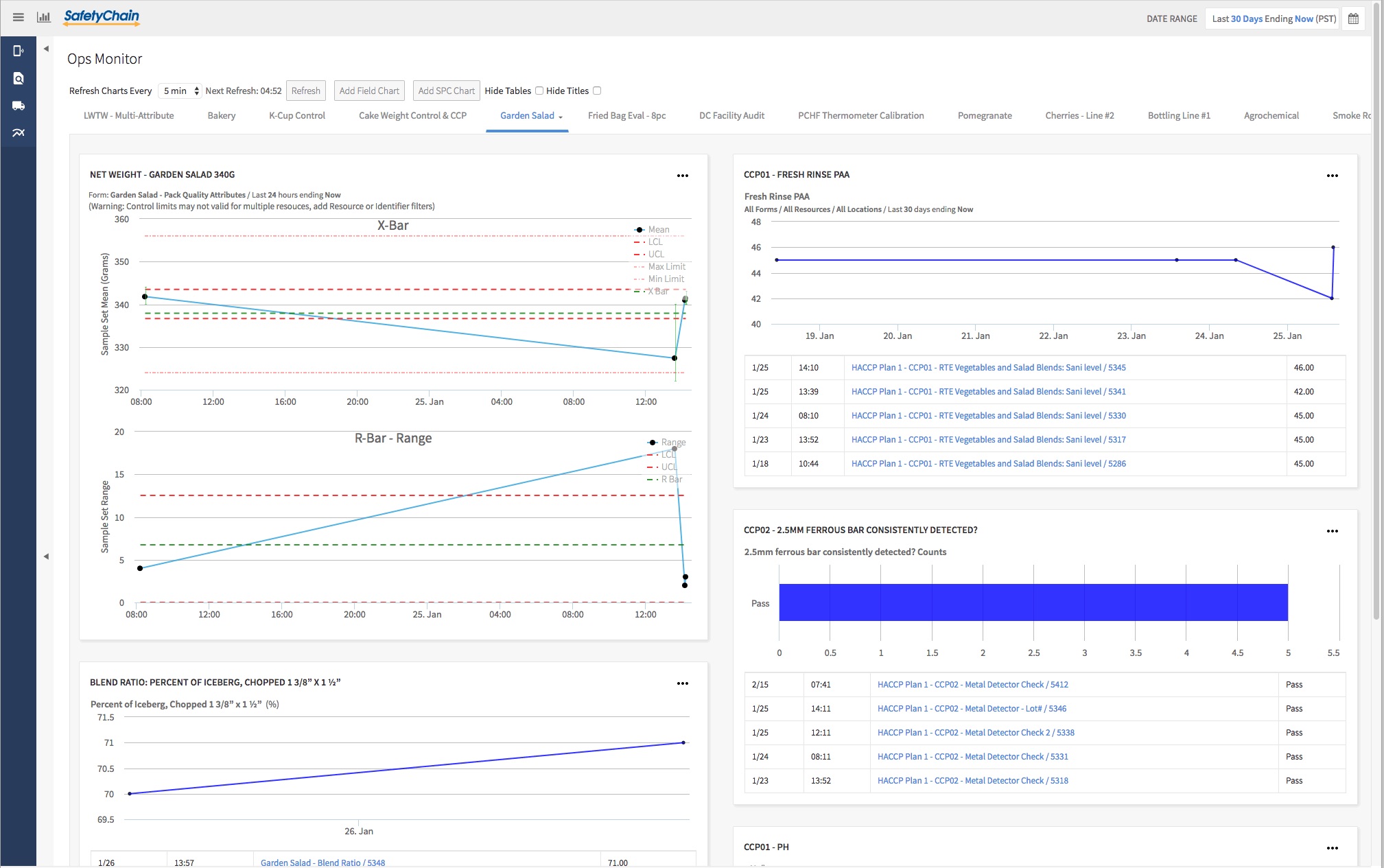Collapse the sidebar with top arrow
Viewport: 1384px width, 868px height.
tap(46, 49)
